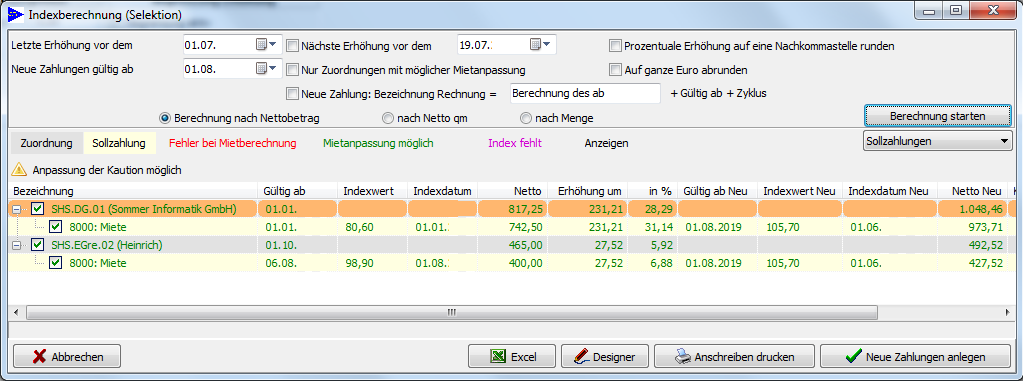The height and width of the screenshot is (381, 1023).
Task: Click Netto value 465,00 in Heinrich row
Action: (x=526, y=245)
